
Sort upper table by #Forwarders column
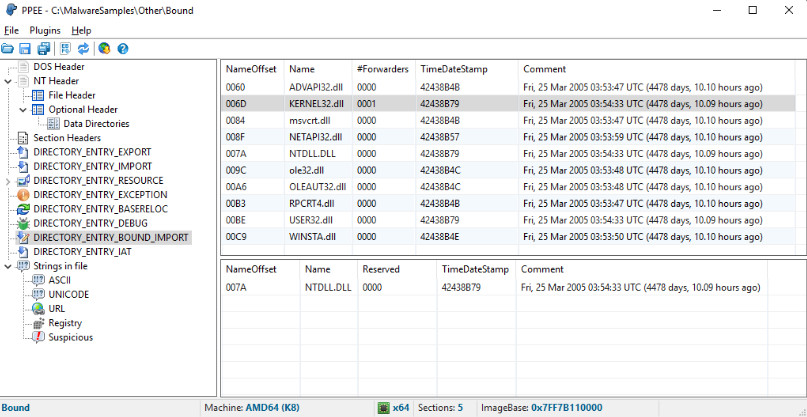click(383, 69)
